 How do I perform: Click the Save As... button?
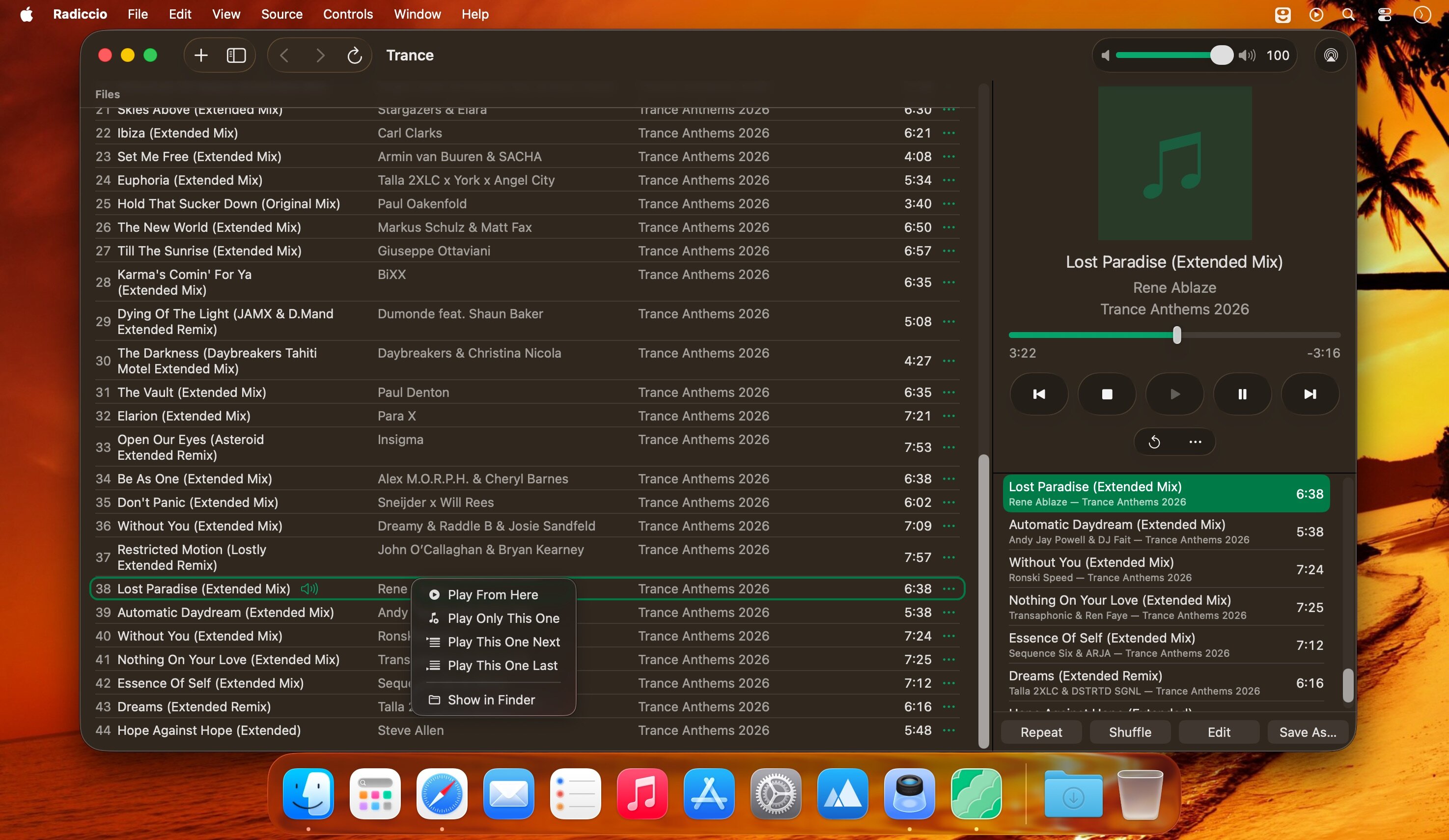pyautogui.click(x=1308, y=732)
